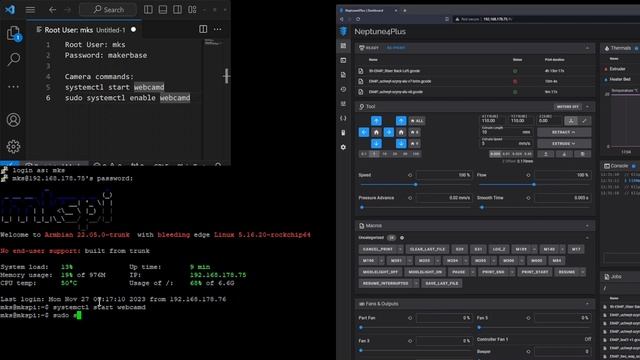
Task: Reset the Speed factor icon
Action: click(410, 175)
